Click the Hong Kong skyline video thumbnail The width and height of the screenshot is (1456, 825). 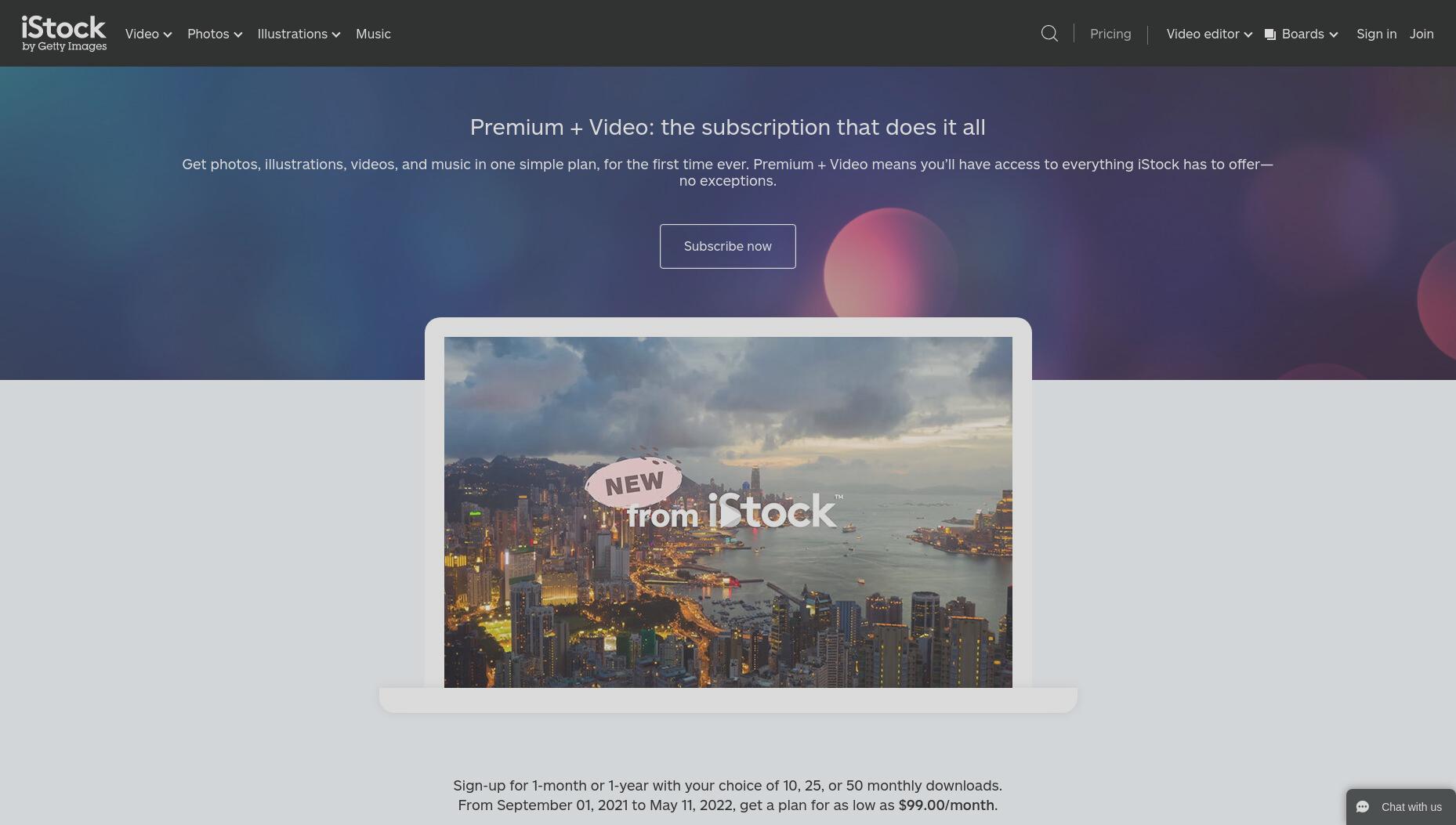coord(728,512)
